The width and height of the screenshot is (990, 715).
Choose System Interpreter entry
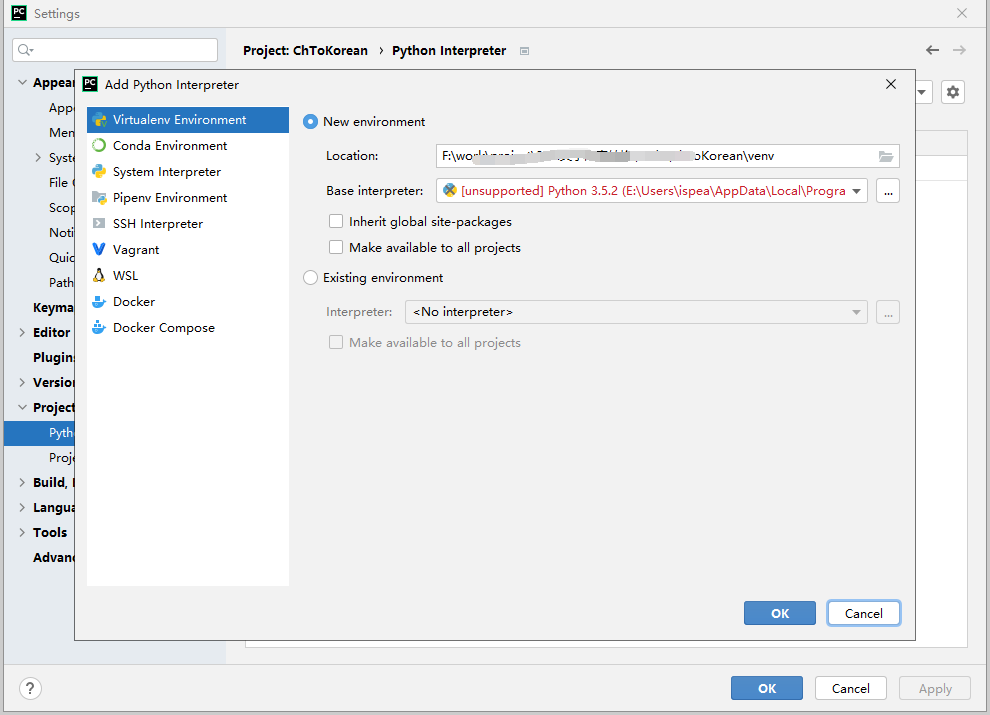point(188,172)
